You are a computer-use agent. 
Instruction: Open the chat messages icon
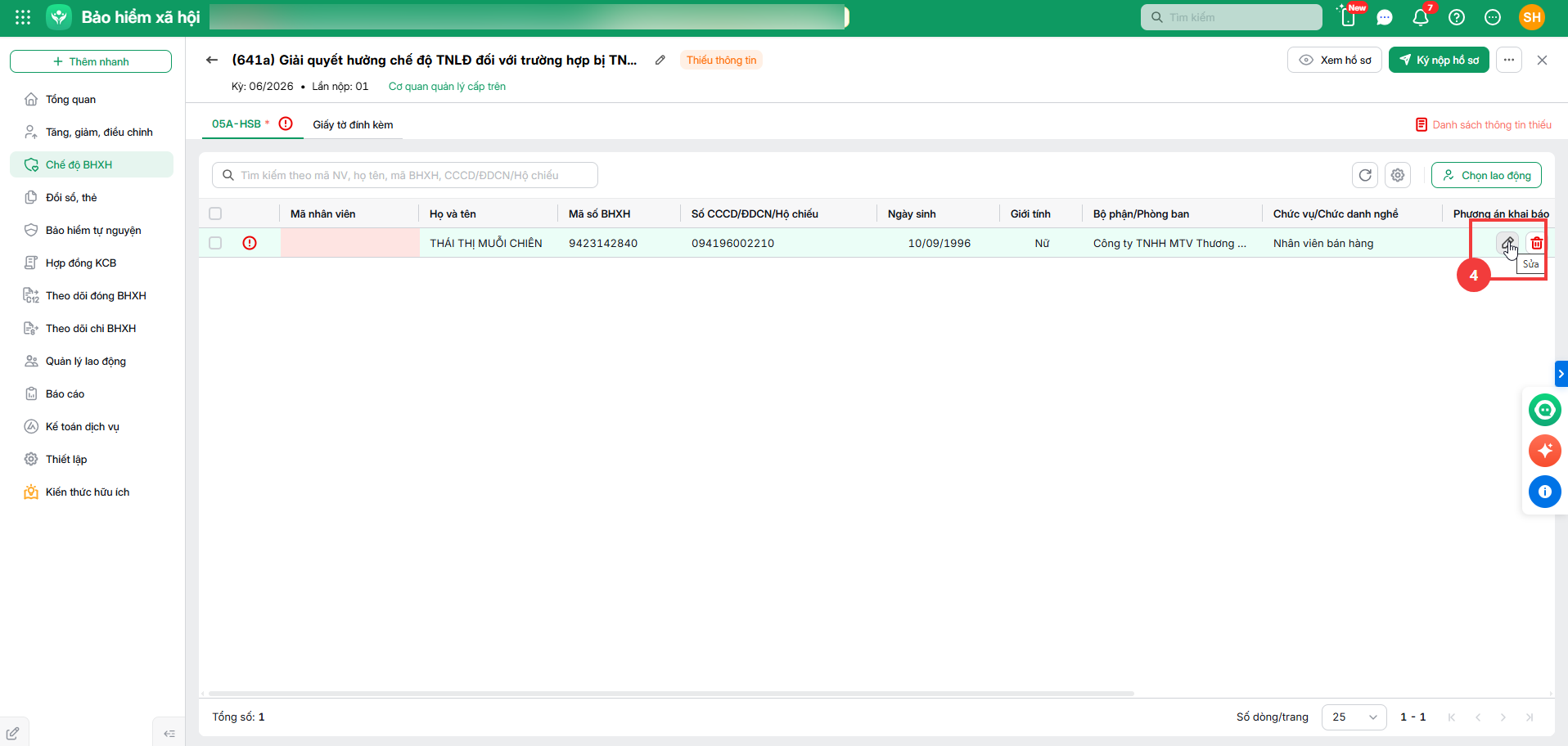tap(1385, 17)
